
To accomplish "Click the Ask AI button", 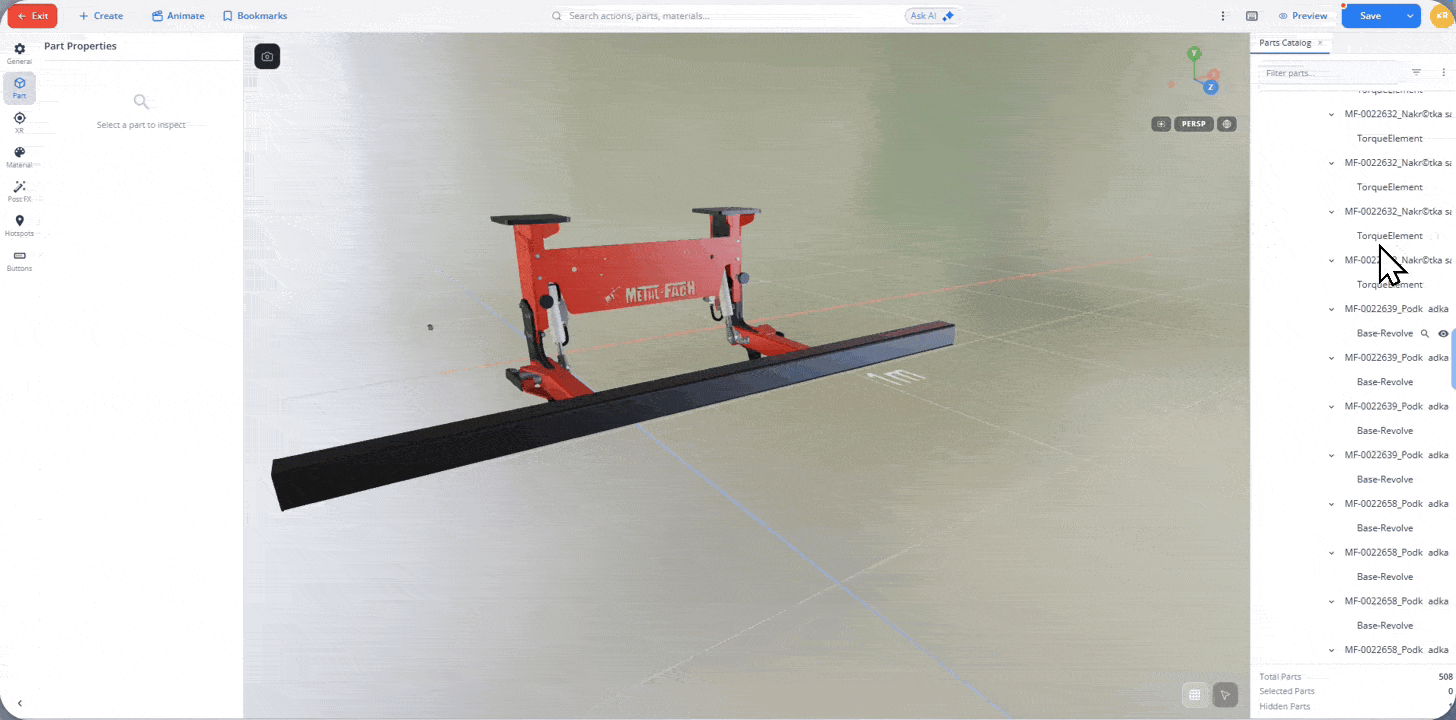I will [x=931, y=16].
